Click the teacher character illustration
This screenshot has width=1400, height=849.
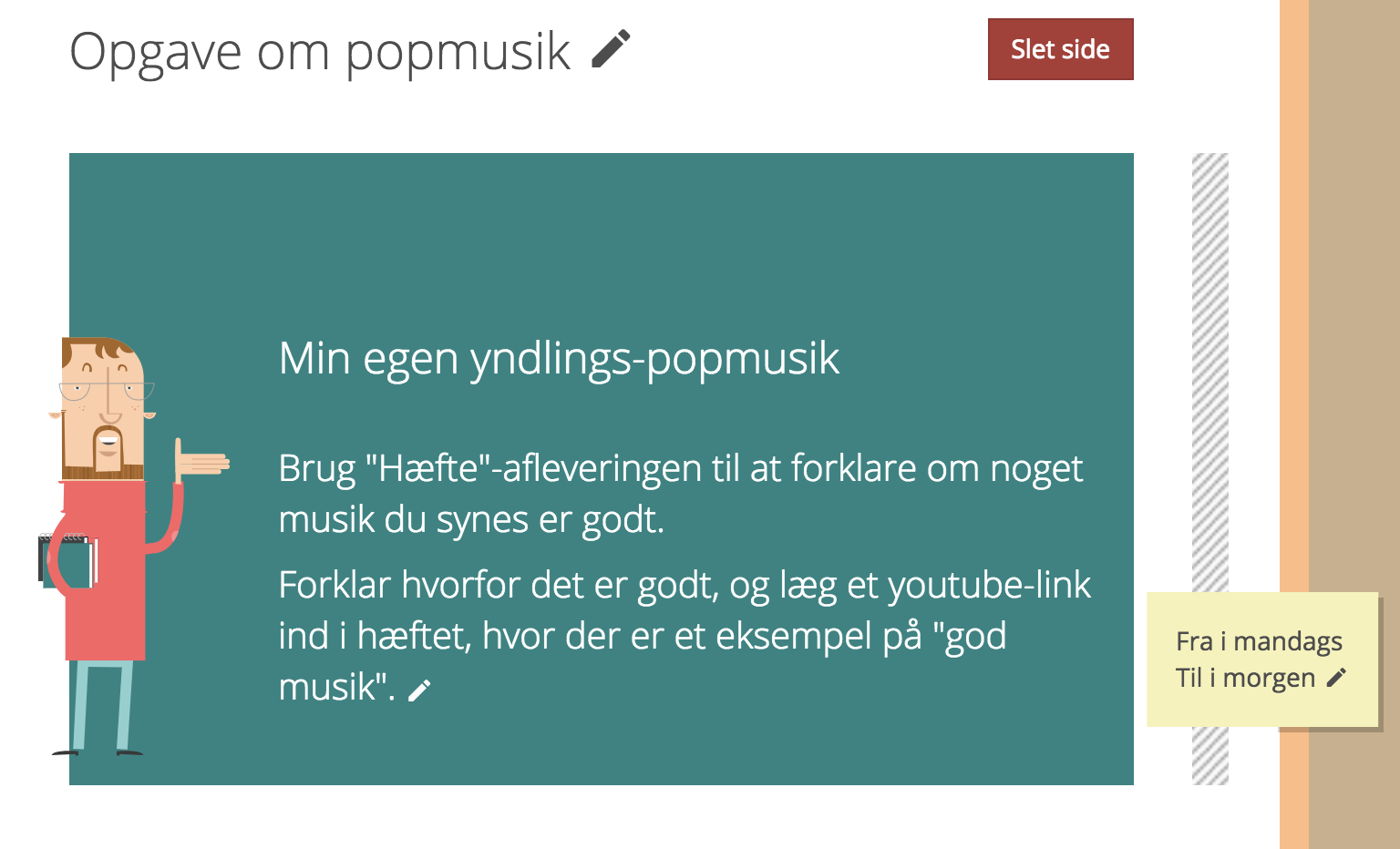118,547
